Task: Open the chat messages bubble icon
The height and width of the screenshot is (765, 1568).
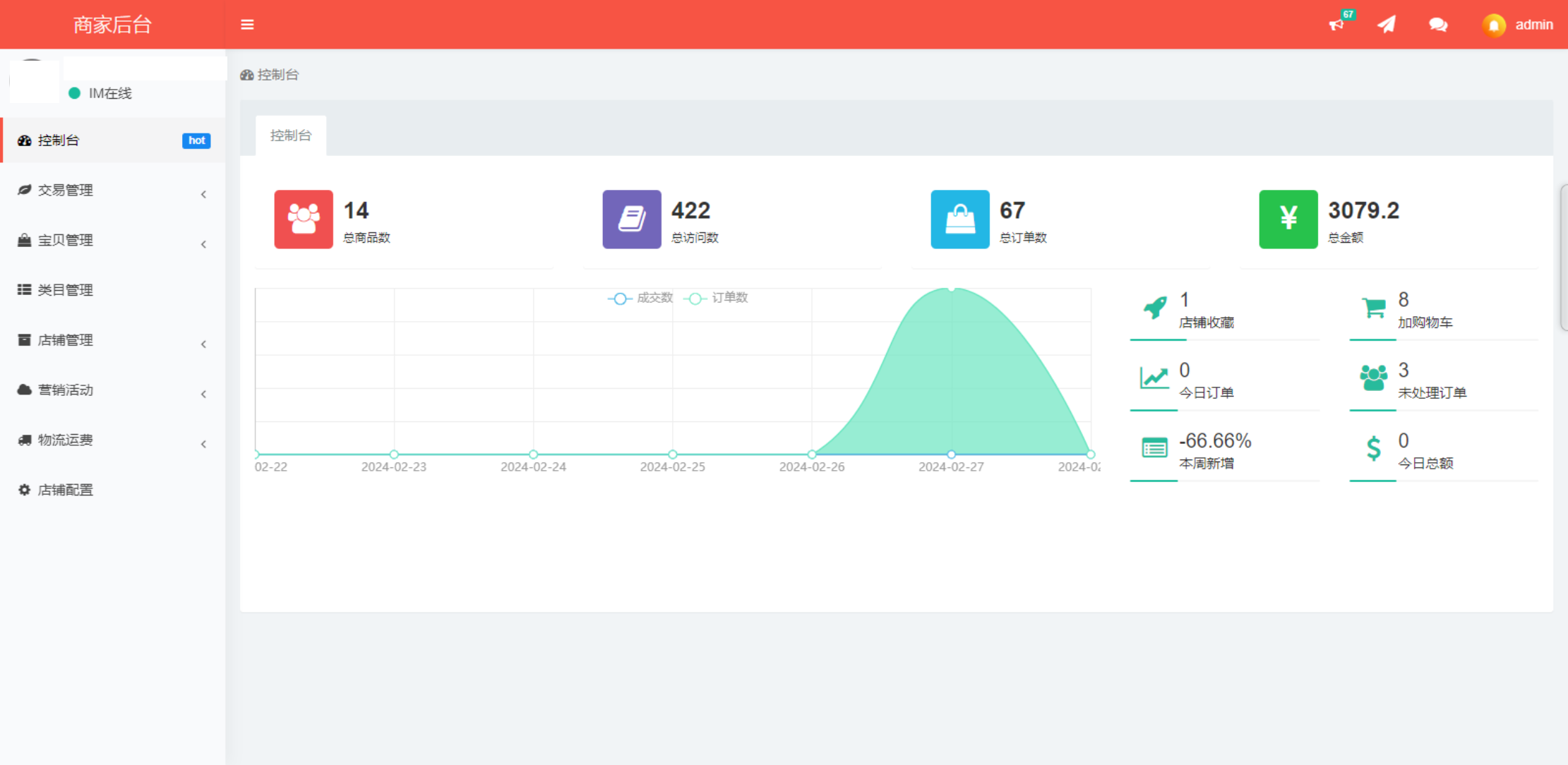Action: tap(1438, 25)
